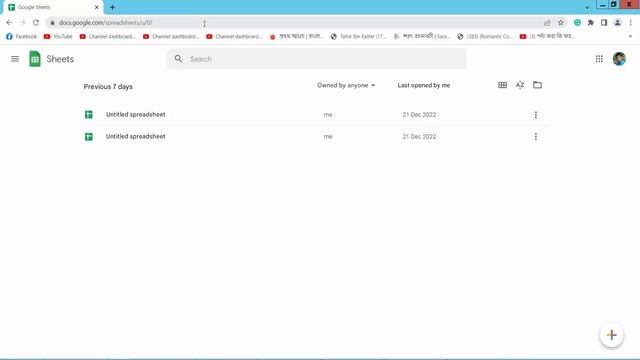Screen dimensions: 640x360
Task: Open the A-Z sort options
Action: 520,85
